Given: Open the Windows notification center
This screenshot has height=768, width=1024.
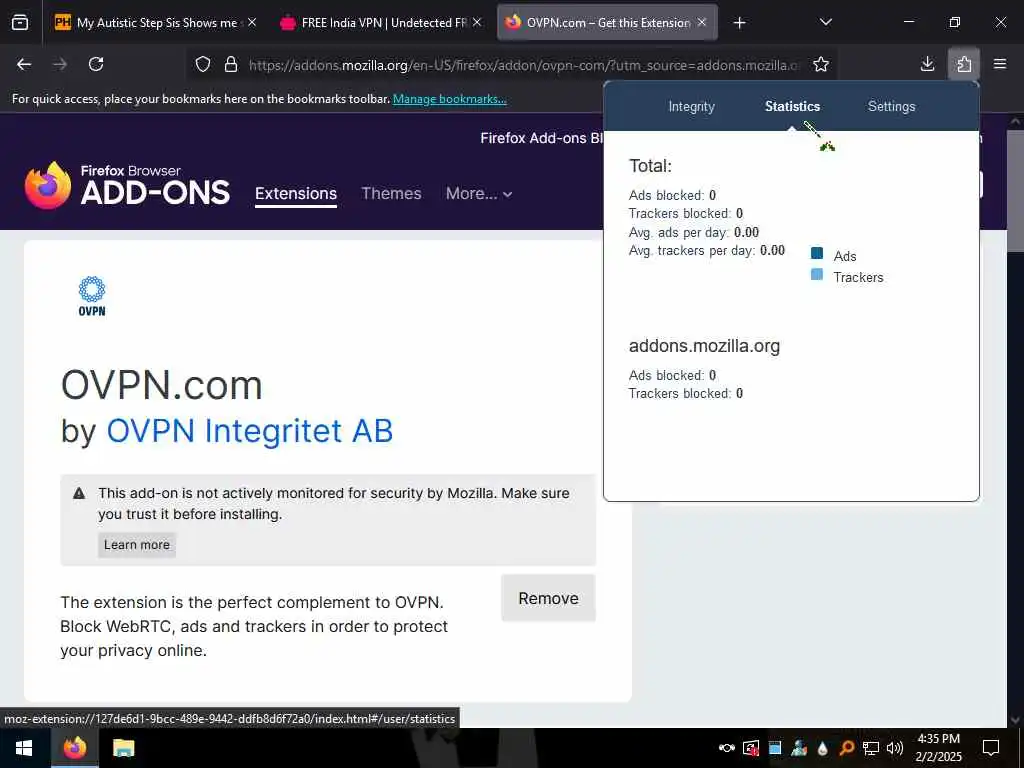Looking at the screenshot, I should [x=991, y=748].
